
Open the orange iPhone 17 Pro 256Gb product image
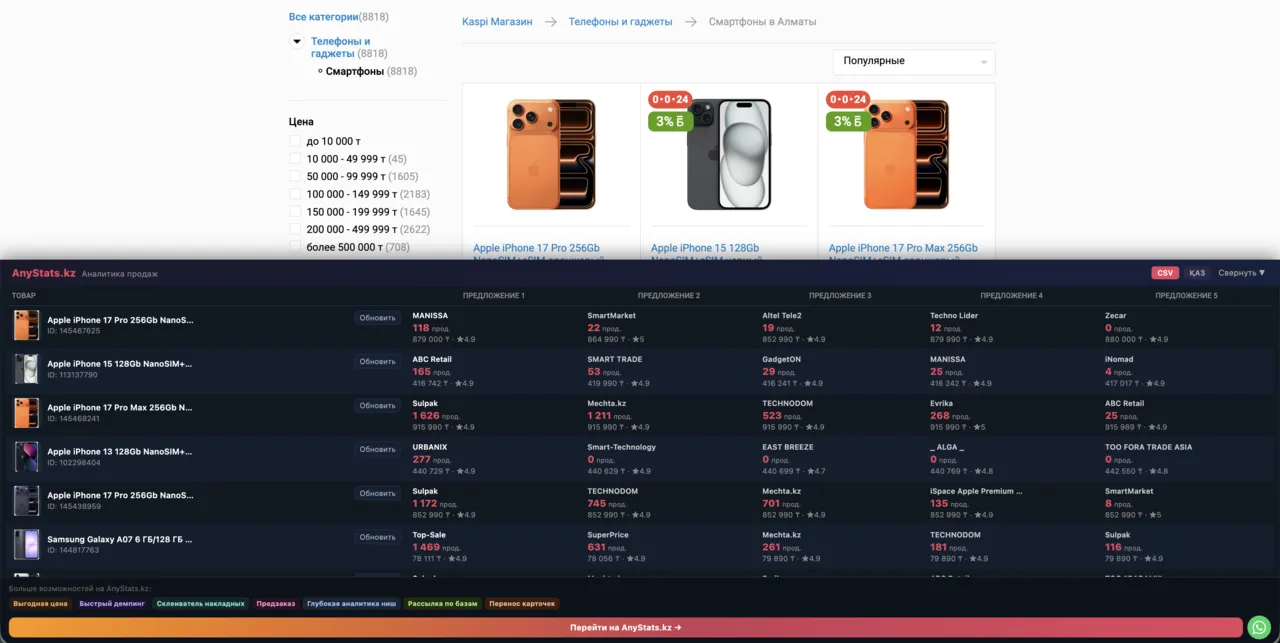click(x=551, y=154)
